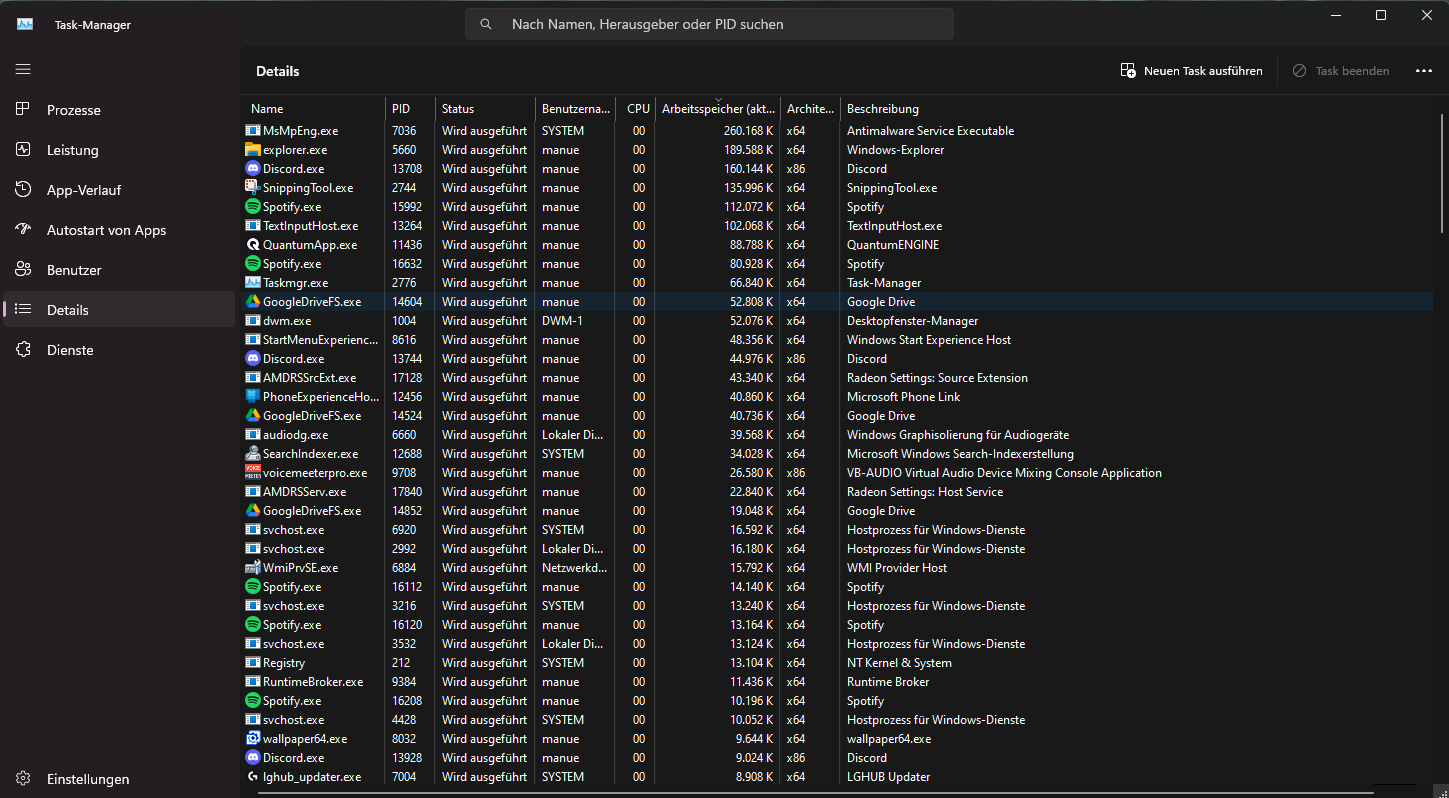Viewport: 1449px width, 798px height.
Task: Click the App-Verlauf history icon
Action: (x=23, y=189)
